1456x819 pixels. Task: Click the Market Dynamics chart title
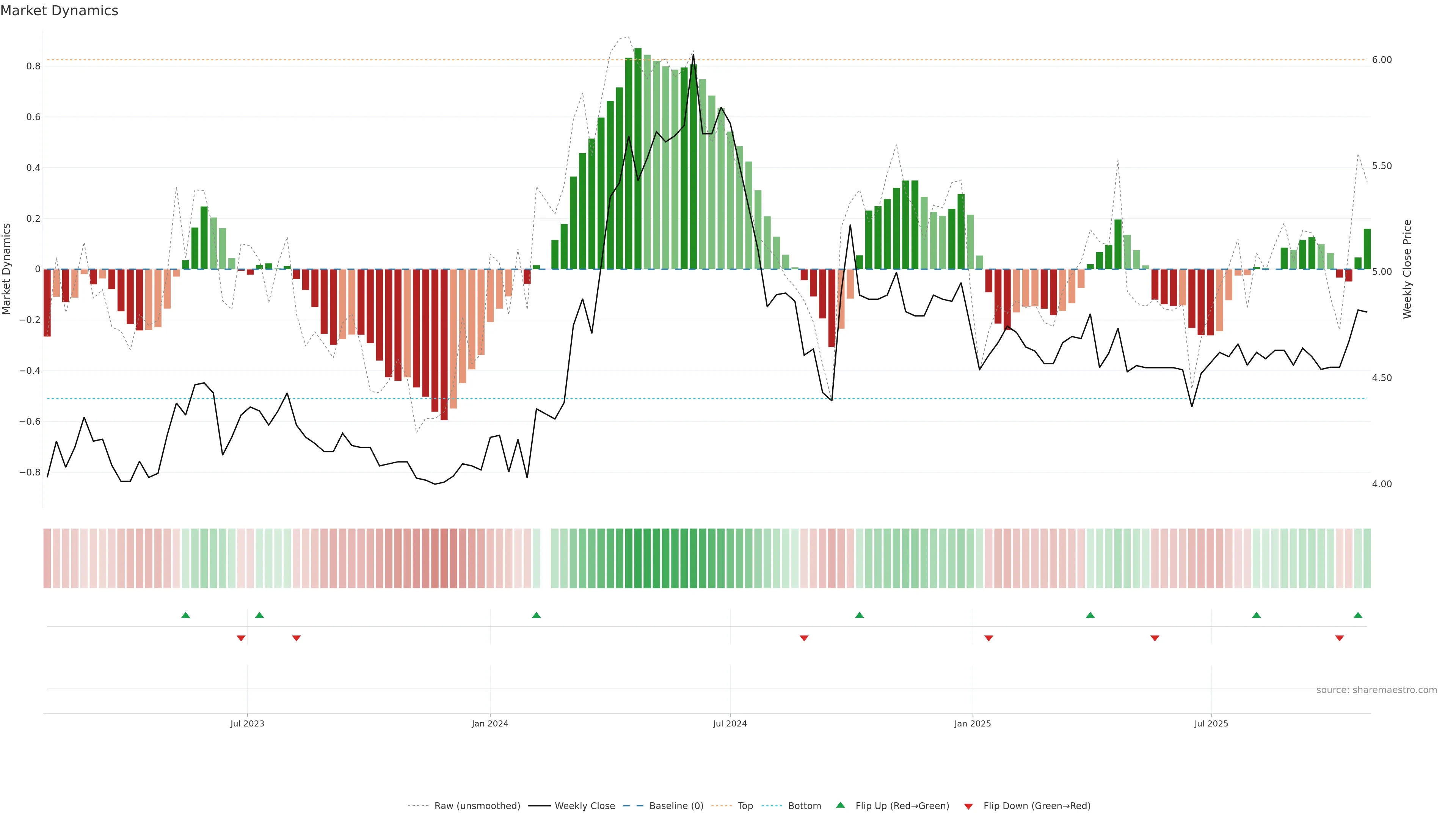pos(60,11)
